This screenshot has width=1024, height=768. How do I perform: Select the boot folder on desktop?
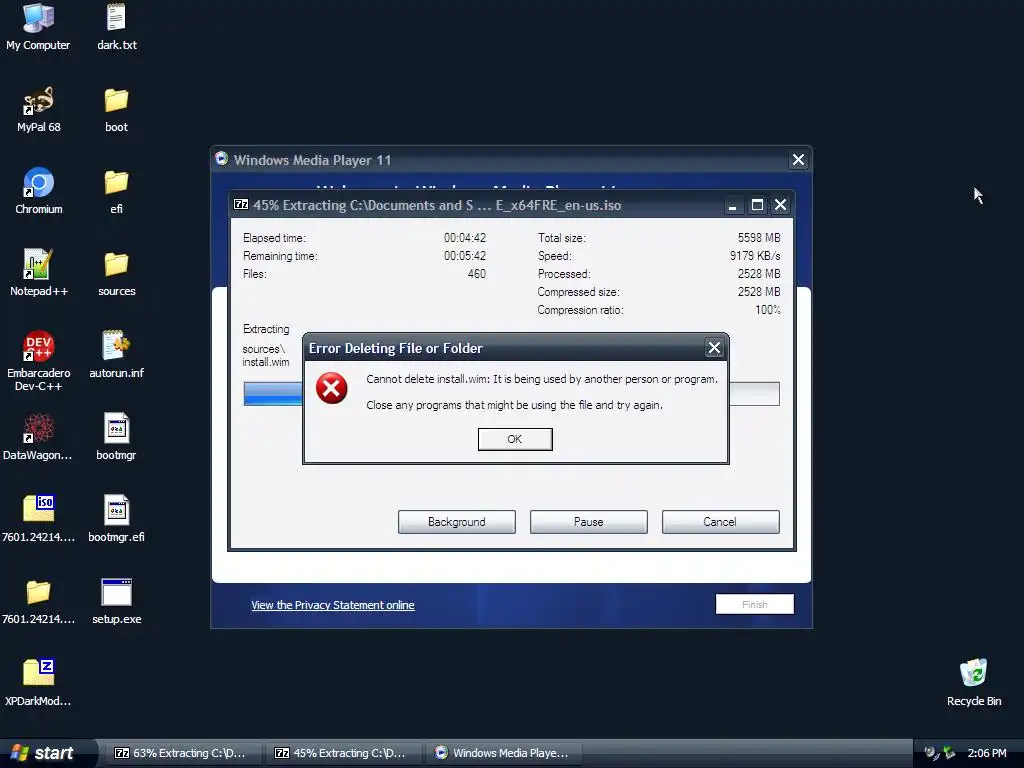116,108
